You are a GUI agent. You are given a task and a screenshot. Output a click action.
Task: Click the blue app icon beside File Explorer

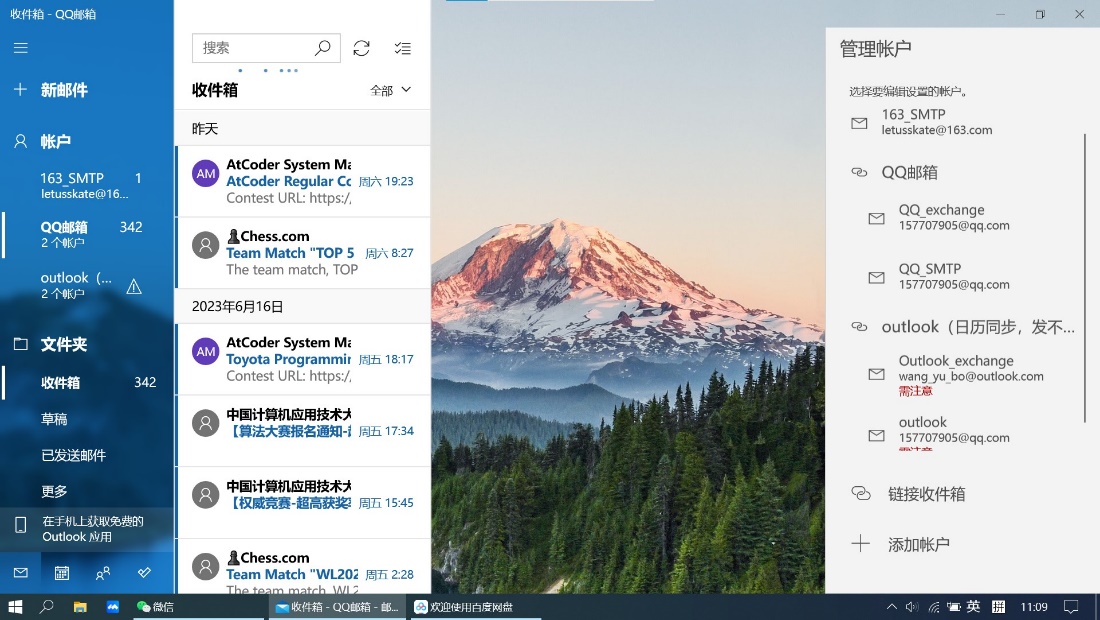coord(112,607)
